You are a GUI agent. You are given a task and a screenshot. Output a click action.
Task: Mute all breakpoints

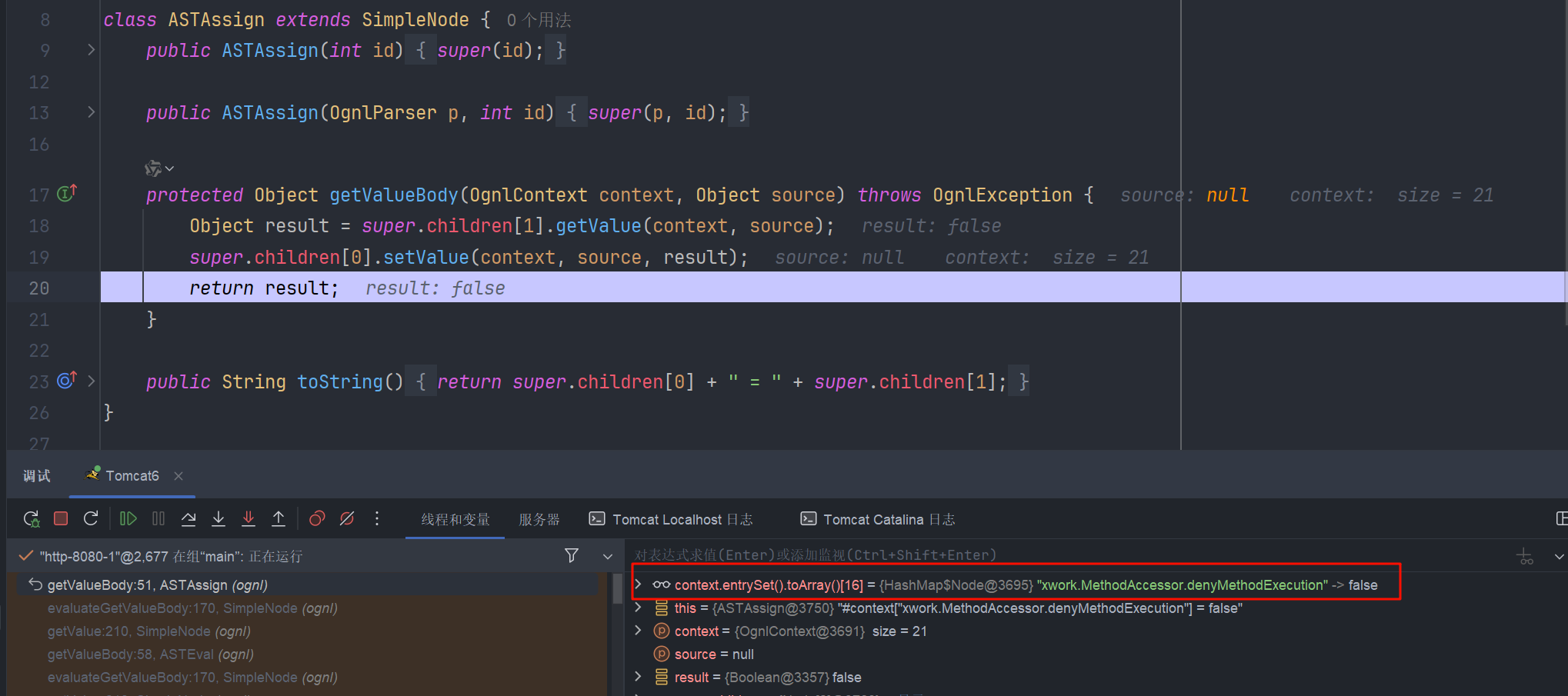click(x=347, y=519)
